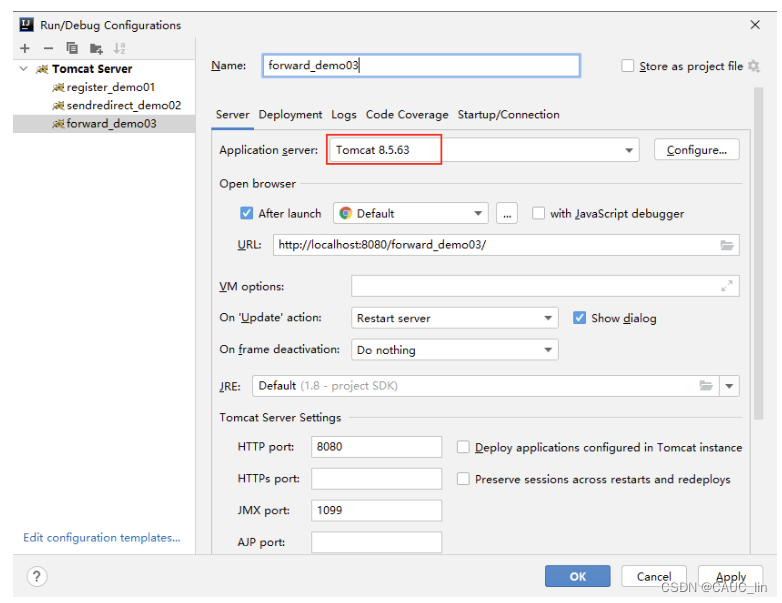This screenshot has height=603, width=782.
Task: Select register_demo01 configuration
Action: (x=104, y=87)
